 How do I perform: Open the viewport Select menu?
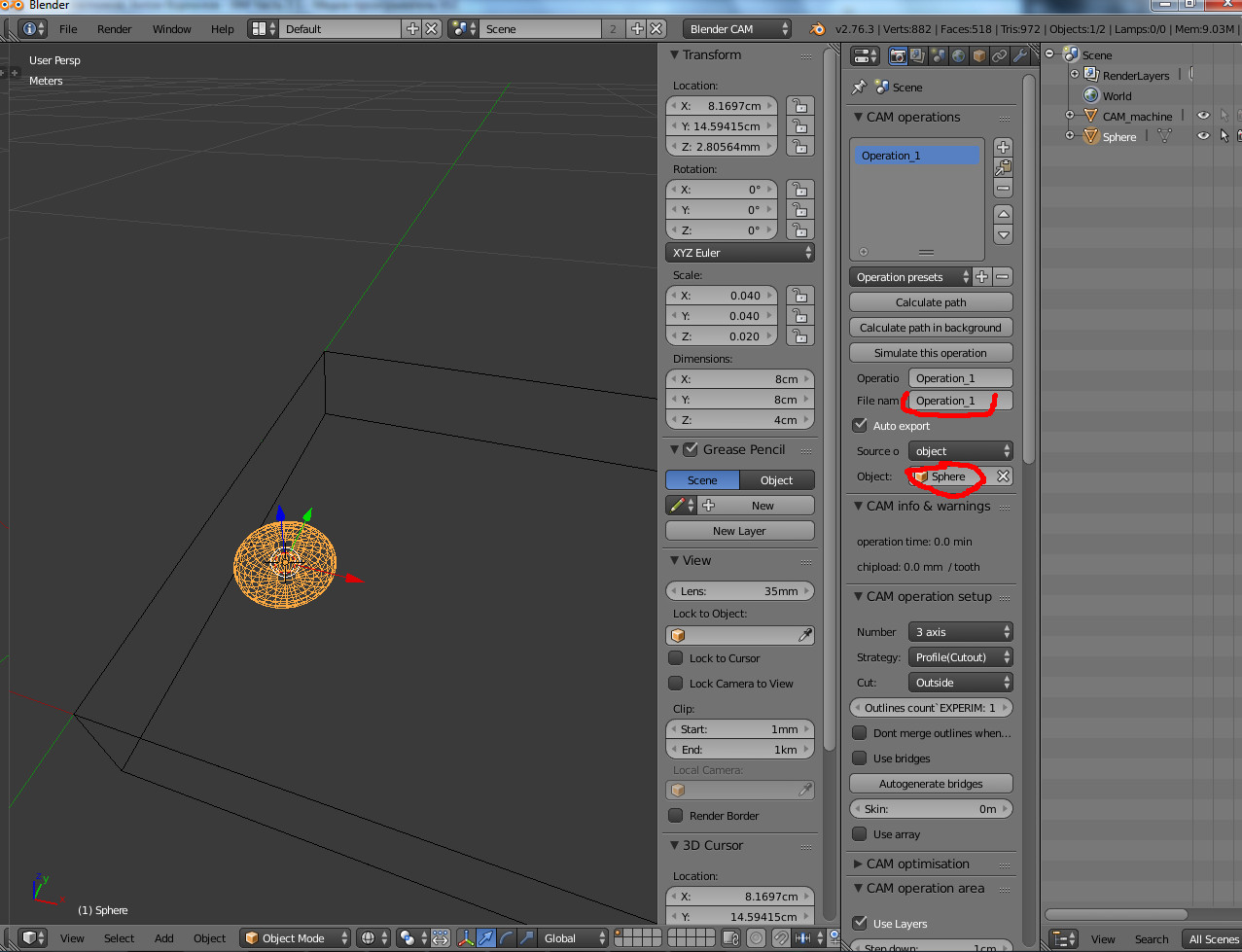(x=120, y=938)
